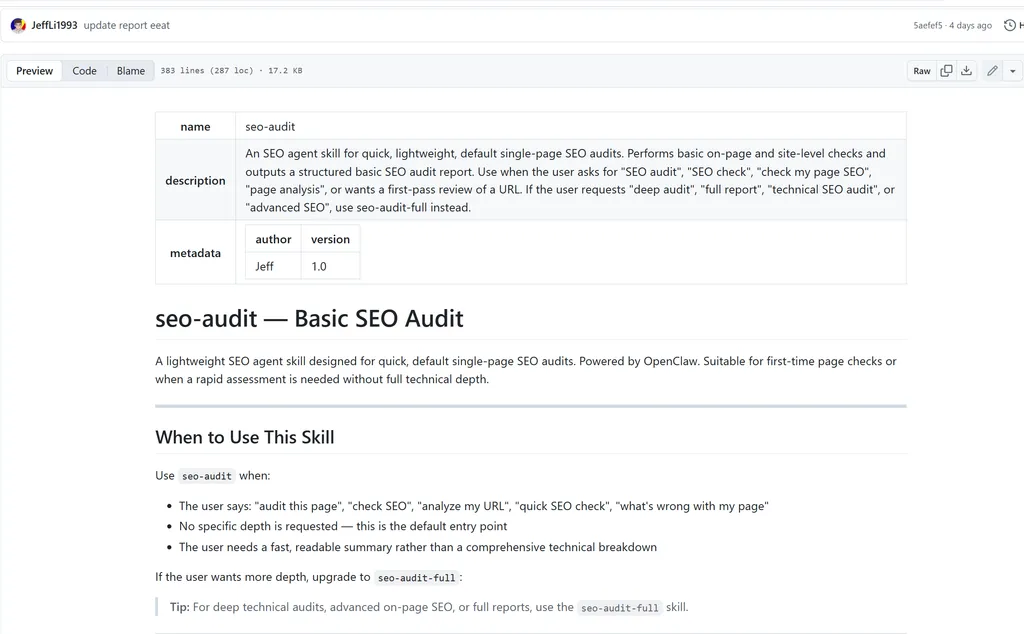Open commit message 'update report eeat'
This screenshot has height=634, width=1024.
click(127, 25)
